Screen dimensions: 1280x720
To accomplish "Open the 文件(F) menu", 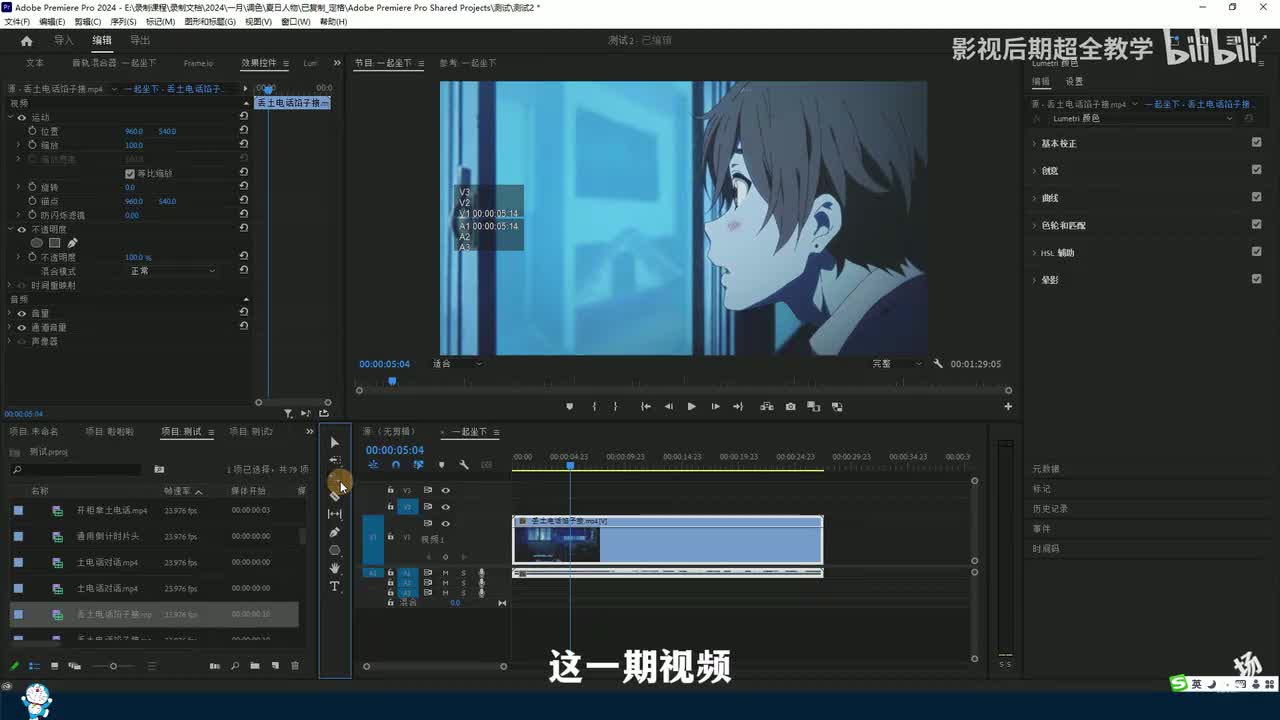I will [17, 21].
